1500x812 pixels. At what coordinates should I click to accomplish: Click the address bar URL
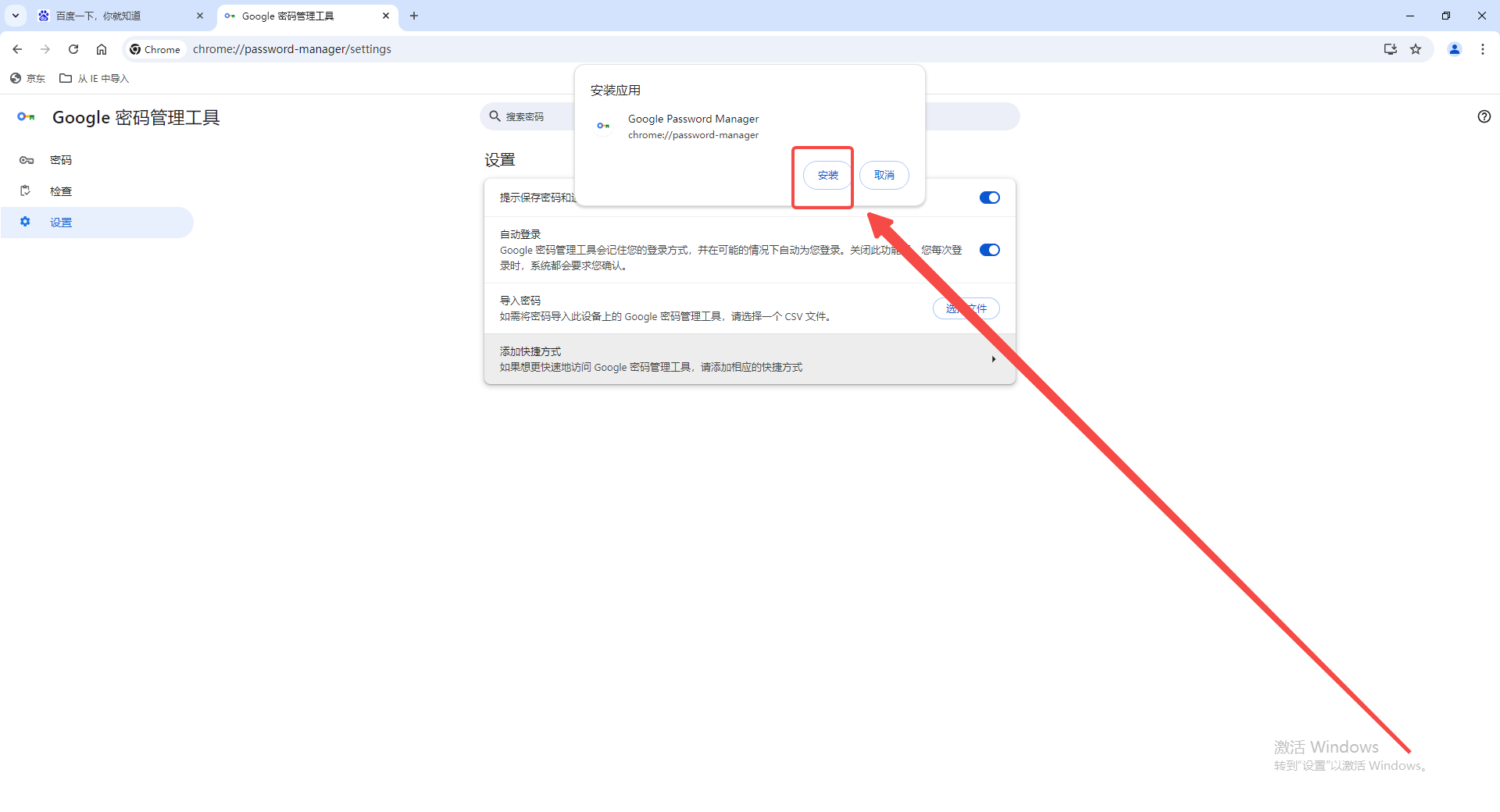[x=292, y=49]
